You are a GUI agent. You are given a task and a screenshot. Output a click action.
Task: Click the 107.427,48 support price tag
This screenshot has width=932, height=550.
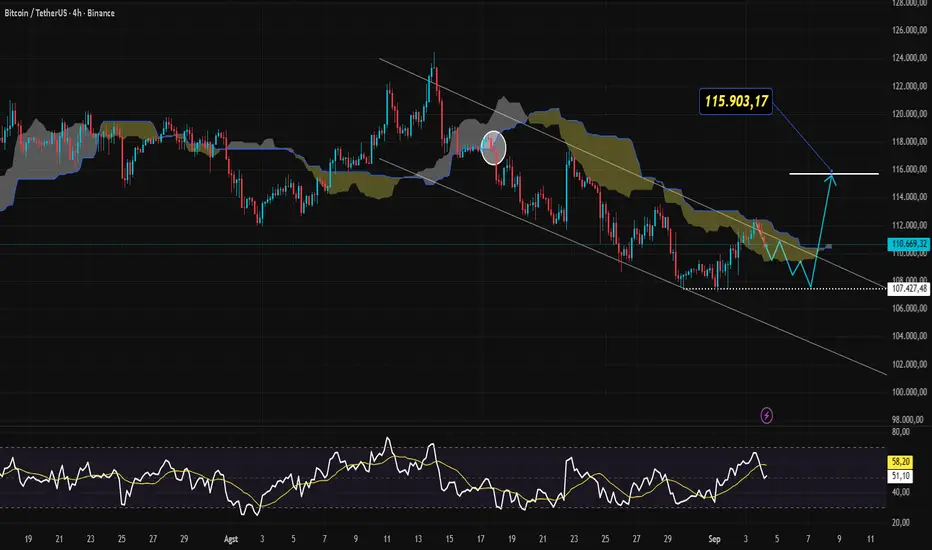(909, 288)
